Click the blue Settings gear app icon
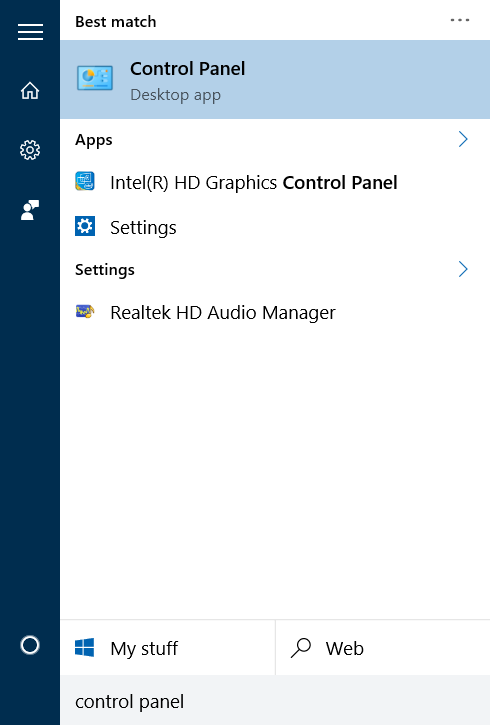 pos(85,226)
